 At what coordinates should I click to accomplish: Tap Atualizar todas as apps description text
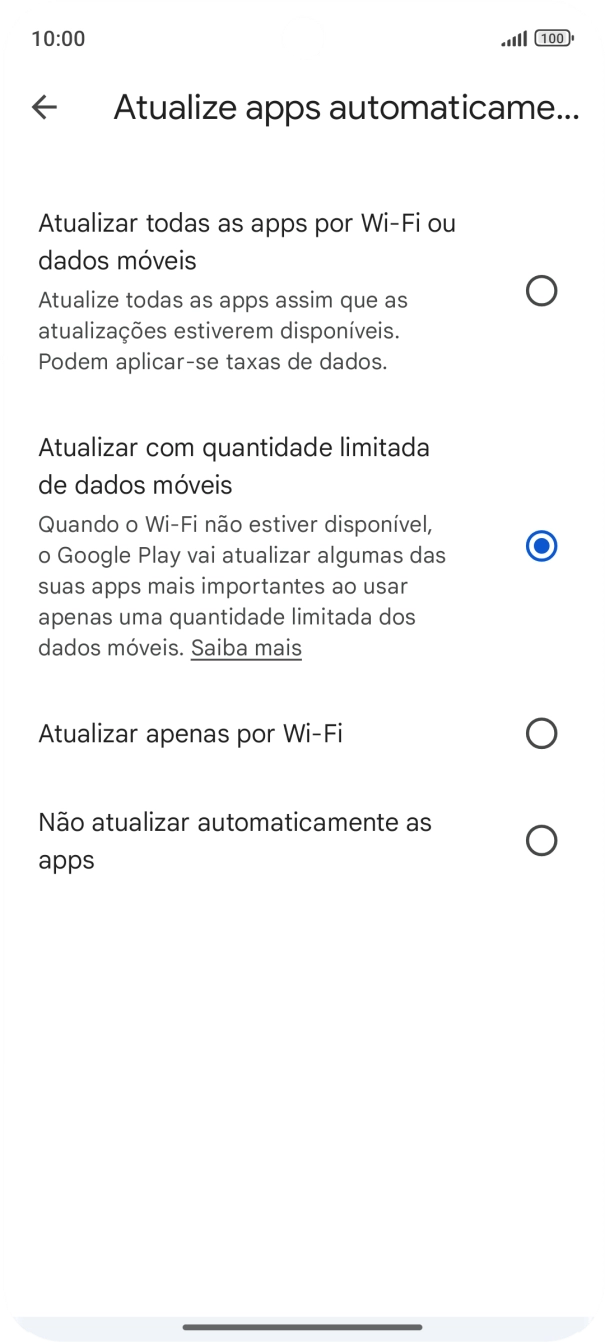coord(224,330)
